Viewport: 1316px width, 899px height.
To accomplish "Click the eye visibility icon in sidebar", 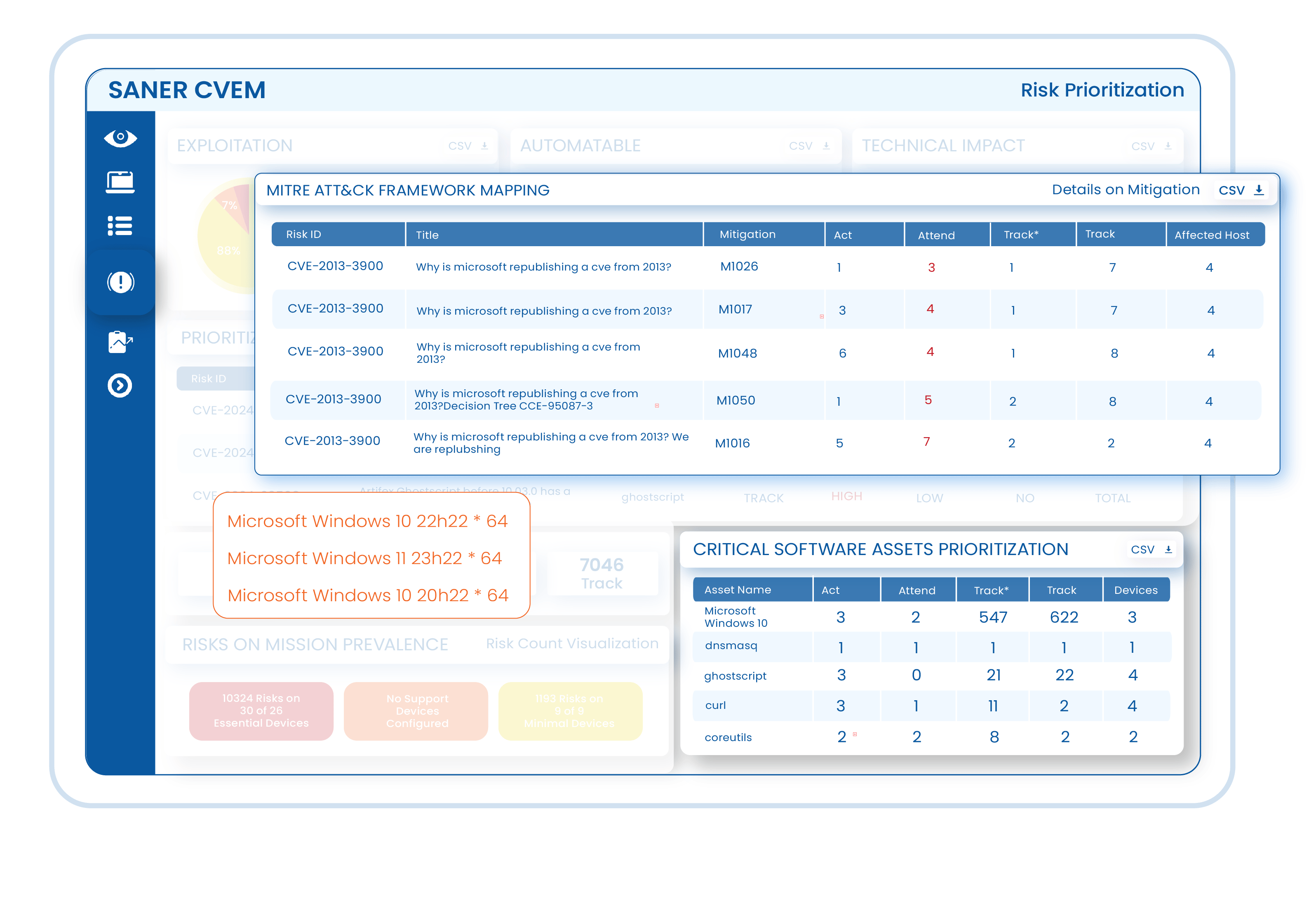I will click(120, 138).
